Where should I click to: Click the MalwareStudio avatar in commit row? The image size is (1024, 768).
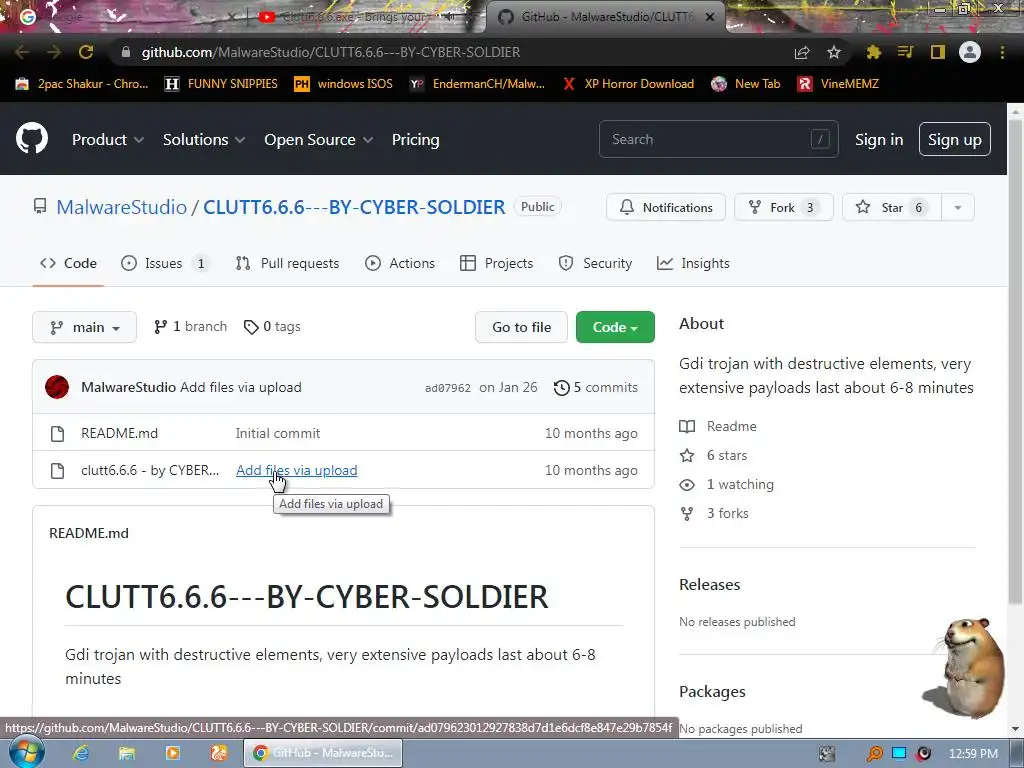point(57,387)
